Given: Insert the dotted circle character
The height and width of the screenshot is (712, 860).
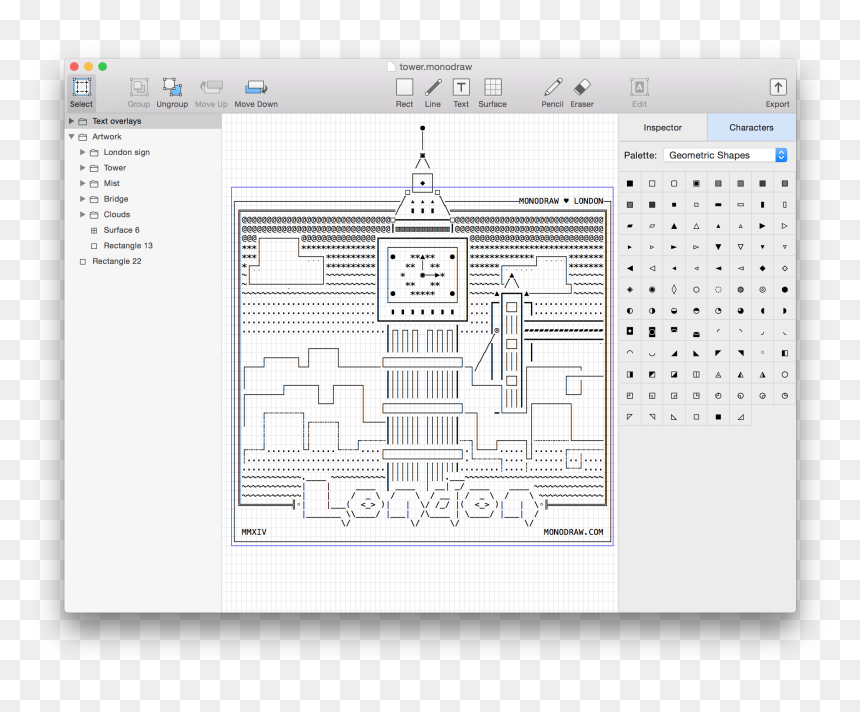Looking at the screenshot, I should (718, 290).
